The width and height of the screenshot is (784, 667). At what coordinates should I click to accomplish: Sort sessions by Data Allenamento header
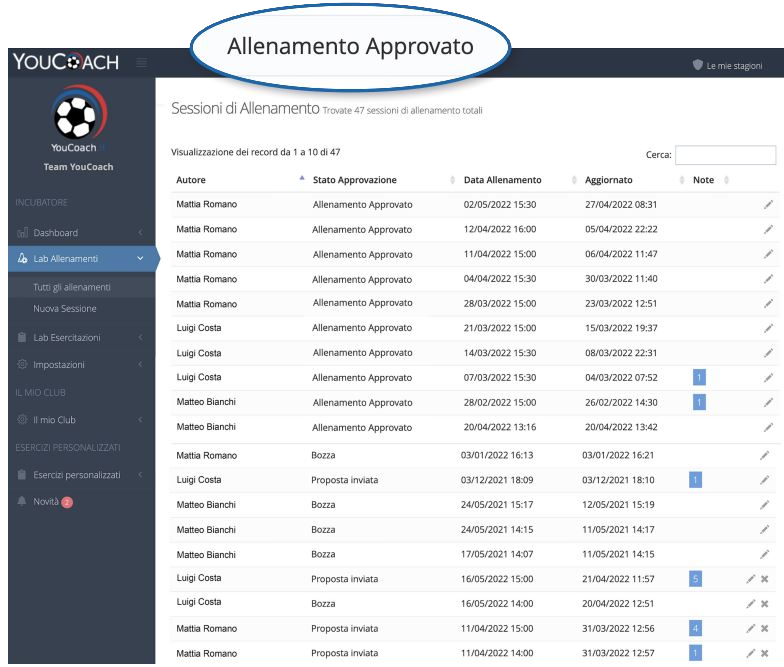(x=503, y=180)
